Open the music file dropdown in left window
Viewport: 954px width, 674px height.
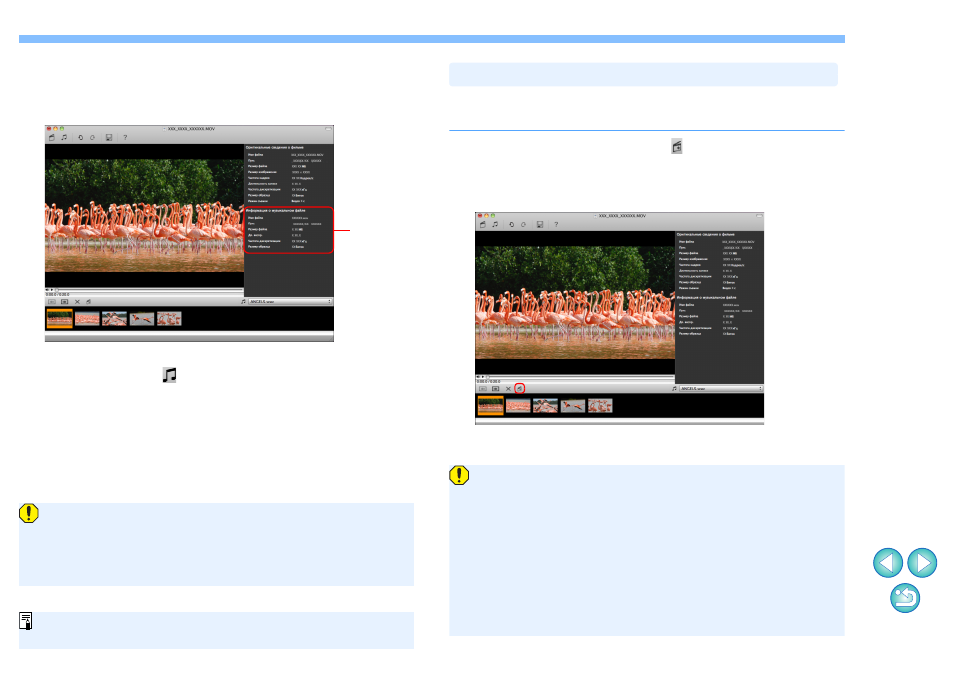290,302
